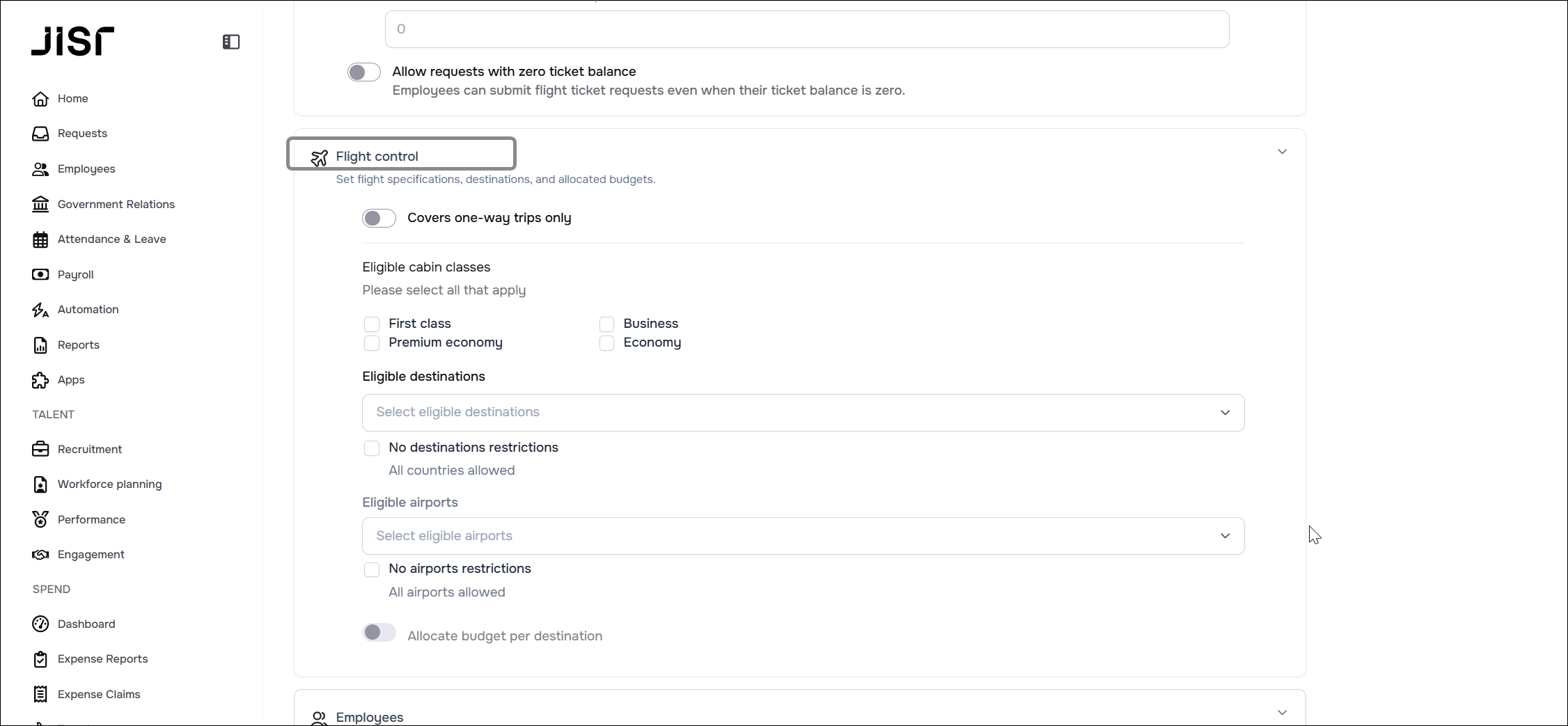Click the numeric input field showing 0
1568x726 pixels.
tap(807, 29)
